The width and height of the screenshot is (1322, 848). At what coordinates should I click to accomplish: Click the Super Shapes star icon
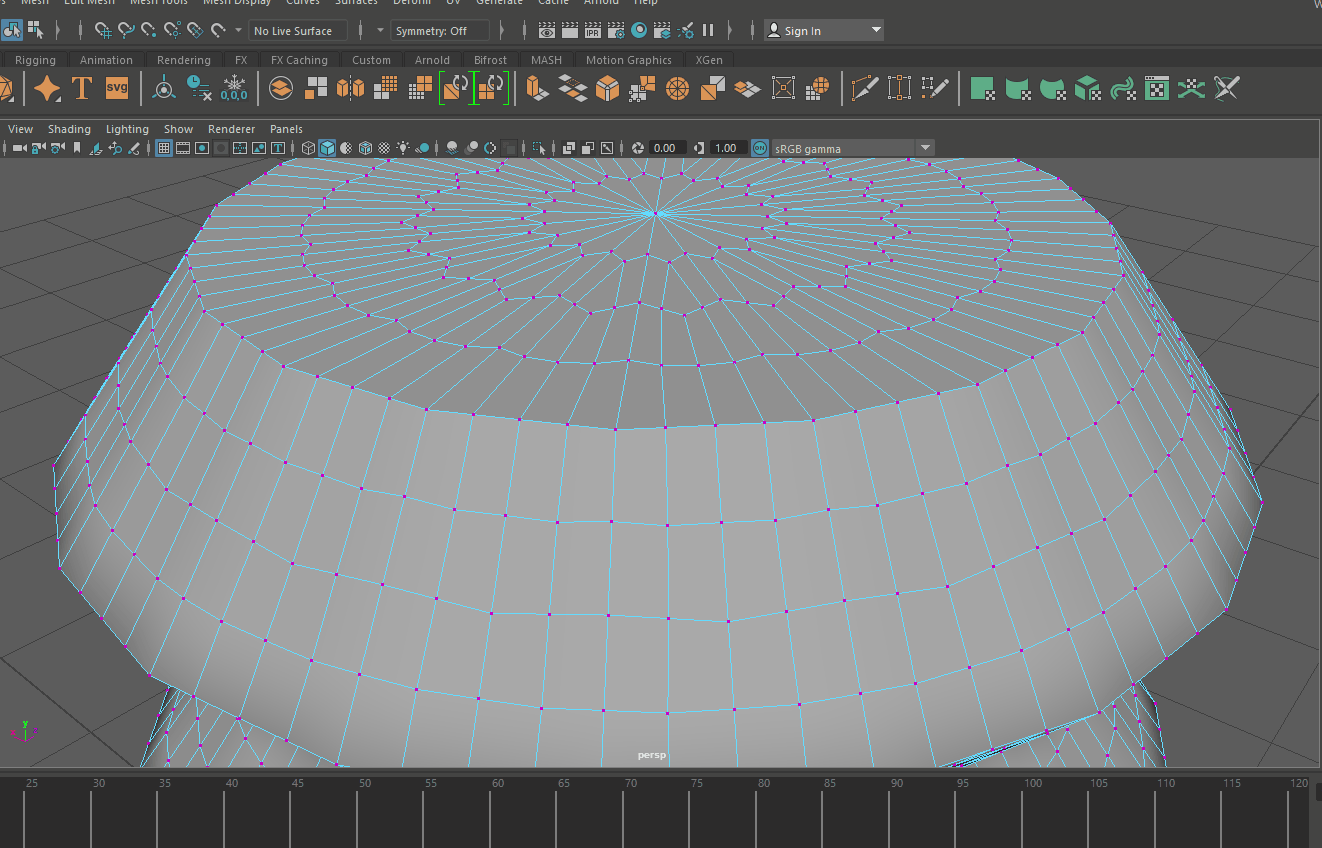pyautogui.click(x=47, y=89)
